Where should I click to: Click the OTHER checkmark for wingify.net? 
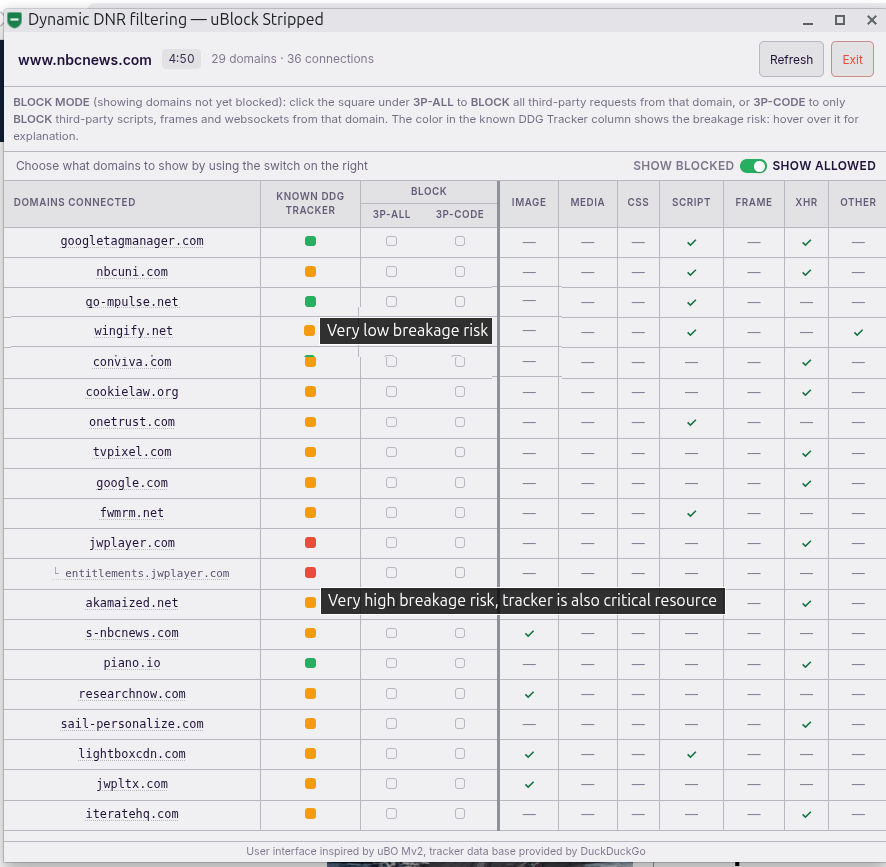click(x=858, y=332)
